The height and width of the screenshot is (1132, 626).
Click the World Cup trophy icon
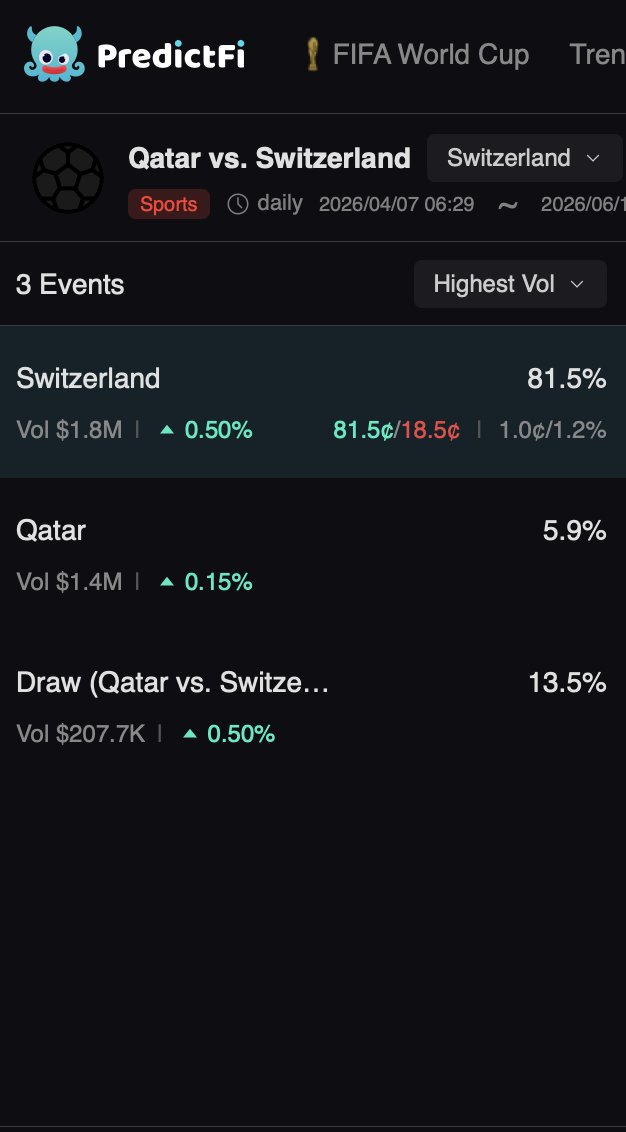(x=312, y=54)
